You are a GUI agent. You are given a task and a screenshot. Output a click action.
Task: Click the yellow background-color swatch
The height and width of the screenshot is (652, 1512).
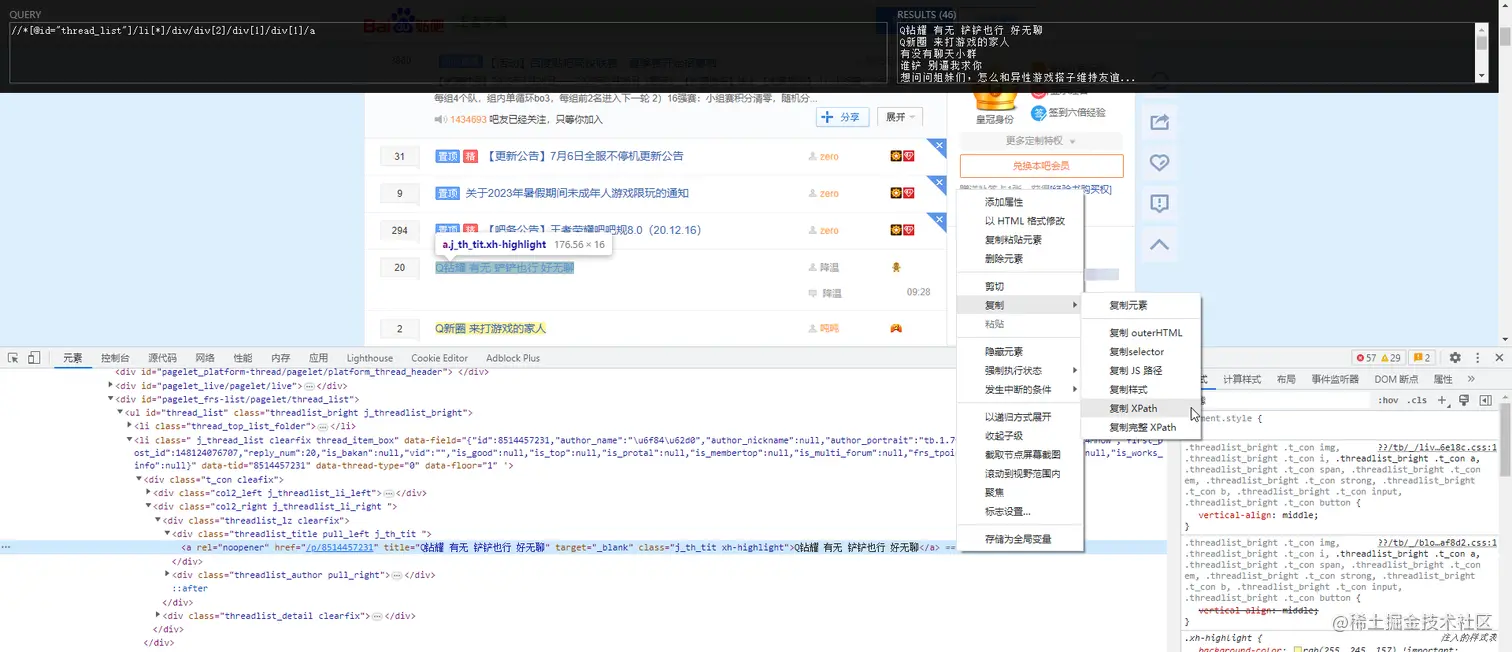[x=1297, y=649]
